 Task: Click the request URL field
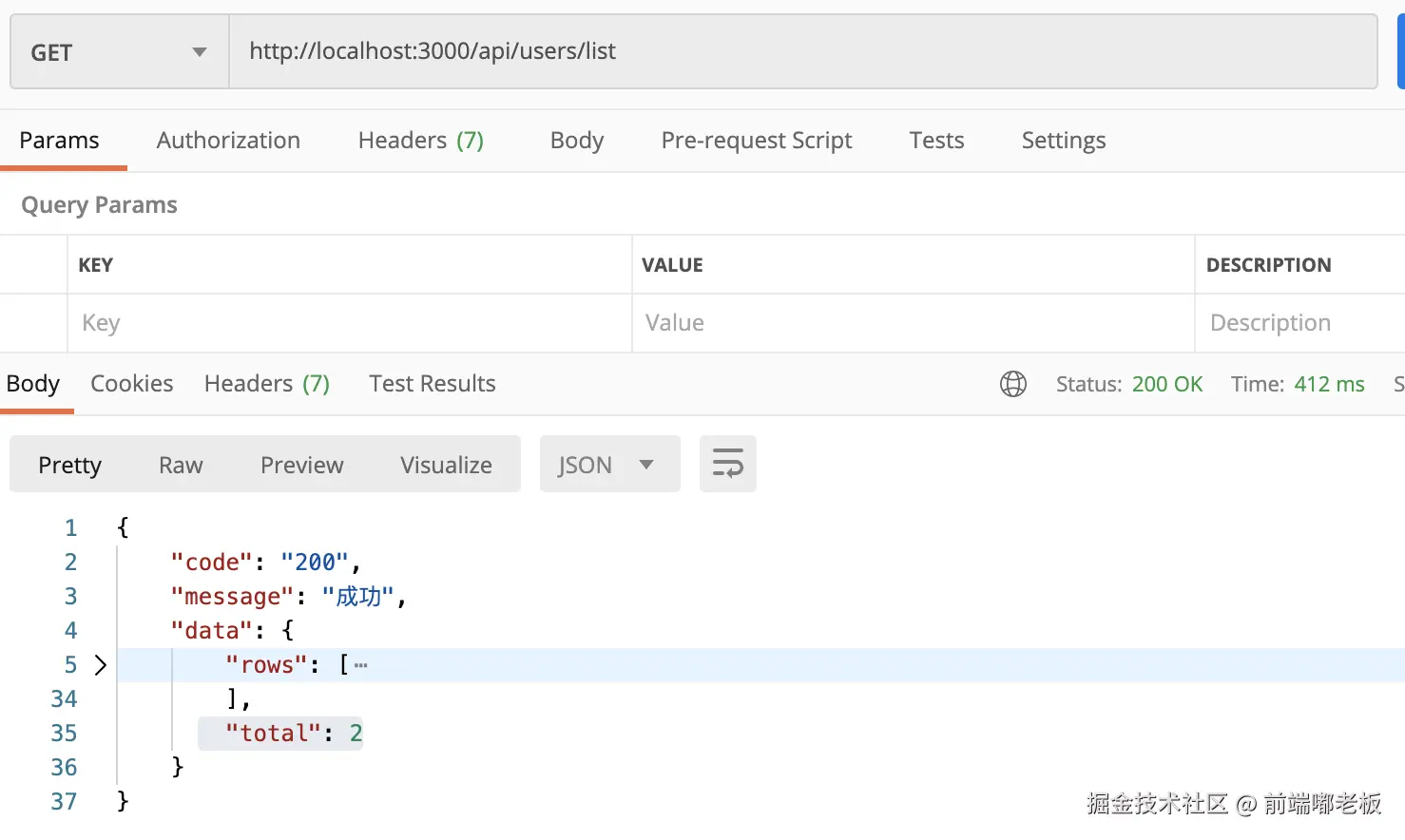click(x=802, y=51)
